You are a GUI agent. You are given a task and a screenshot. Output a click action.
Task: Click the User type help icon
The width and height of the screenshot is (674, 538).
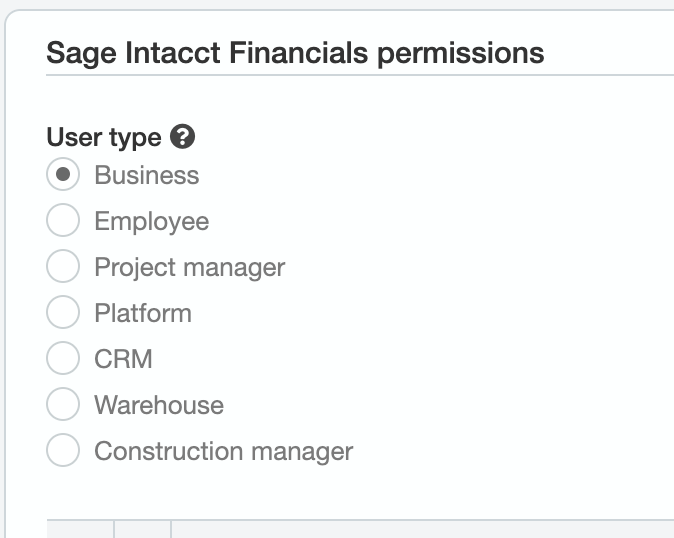tap(183, 137)
